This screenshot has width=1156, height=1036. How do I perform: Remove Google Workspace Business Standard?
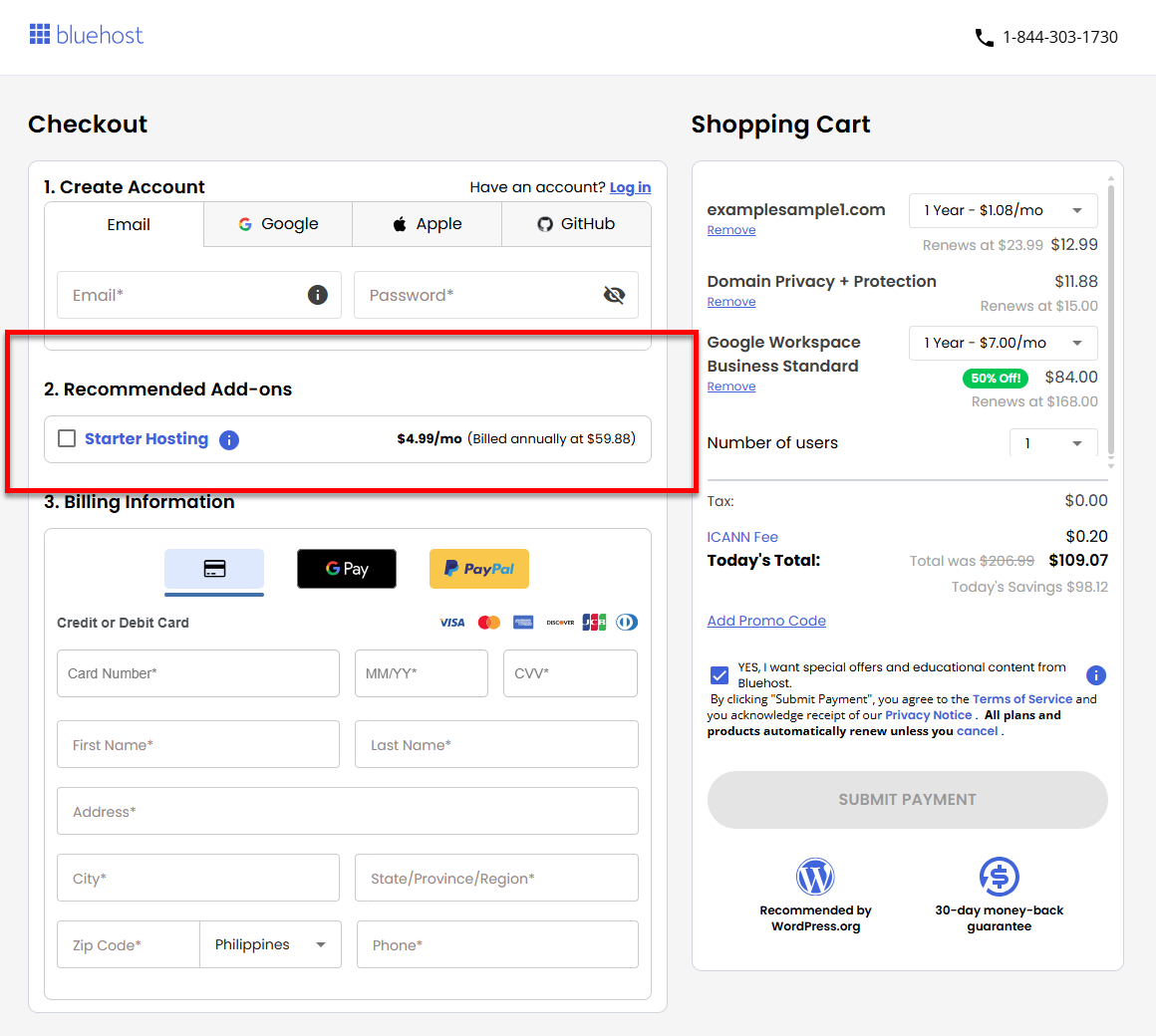click(x=731, y=387)
